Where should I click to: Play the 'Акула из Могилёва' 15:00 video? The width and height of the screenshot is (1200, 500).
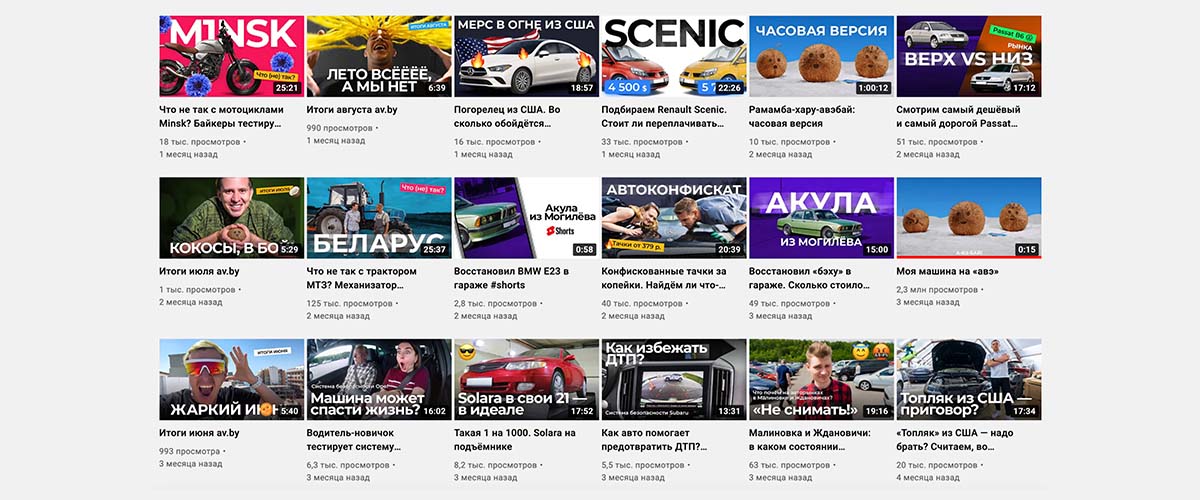click(x=821, y=218)
